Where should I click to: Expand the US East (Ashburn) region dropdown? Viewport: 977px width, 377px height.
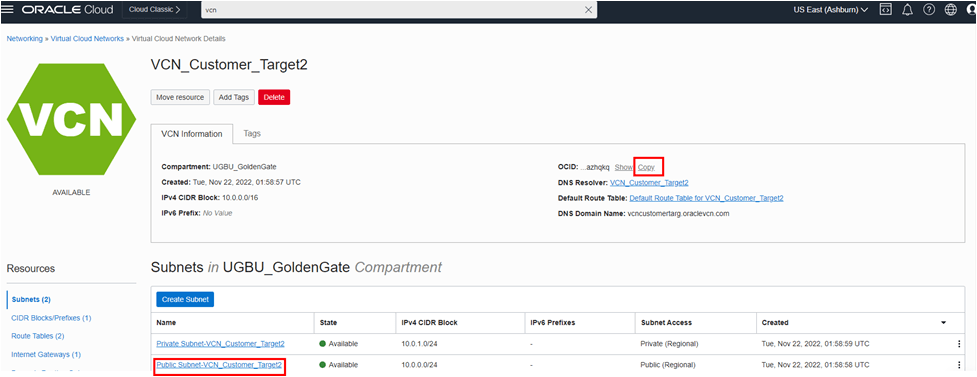click(831, 10)
